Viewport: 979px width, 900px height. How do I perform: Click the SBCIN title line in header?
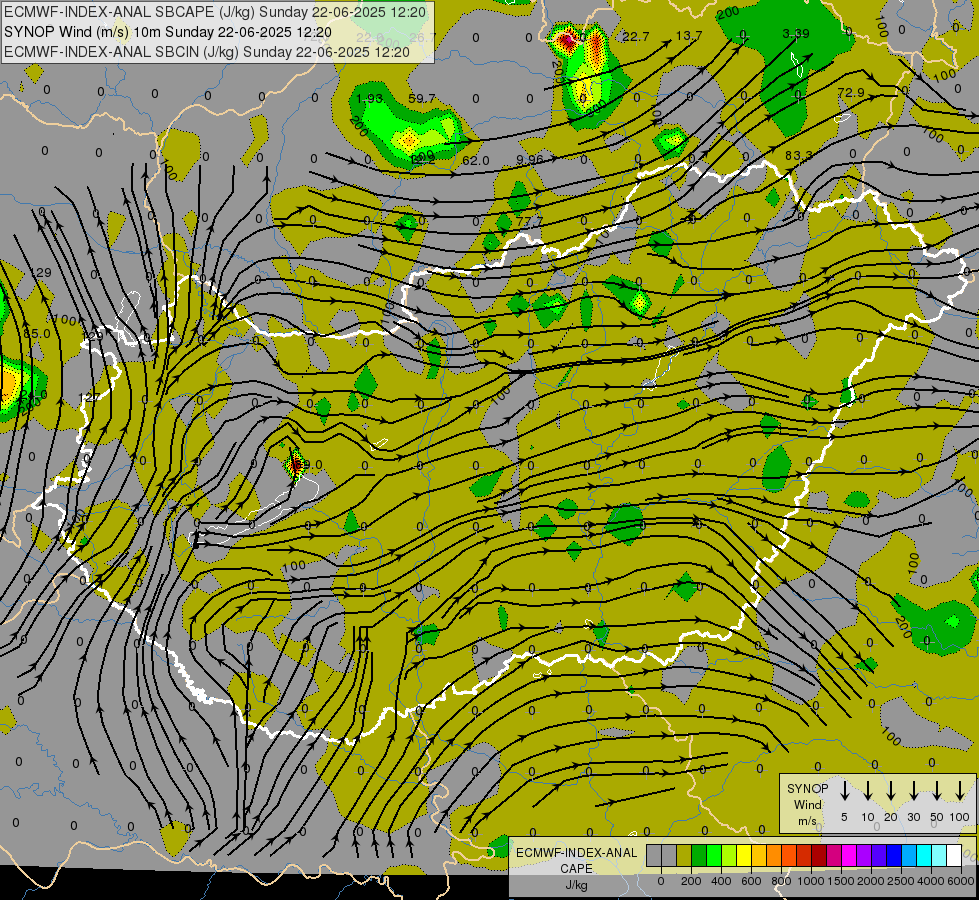(x=207, y=52)
